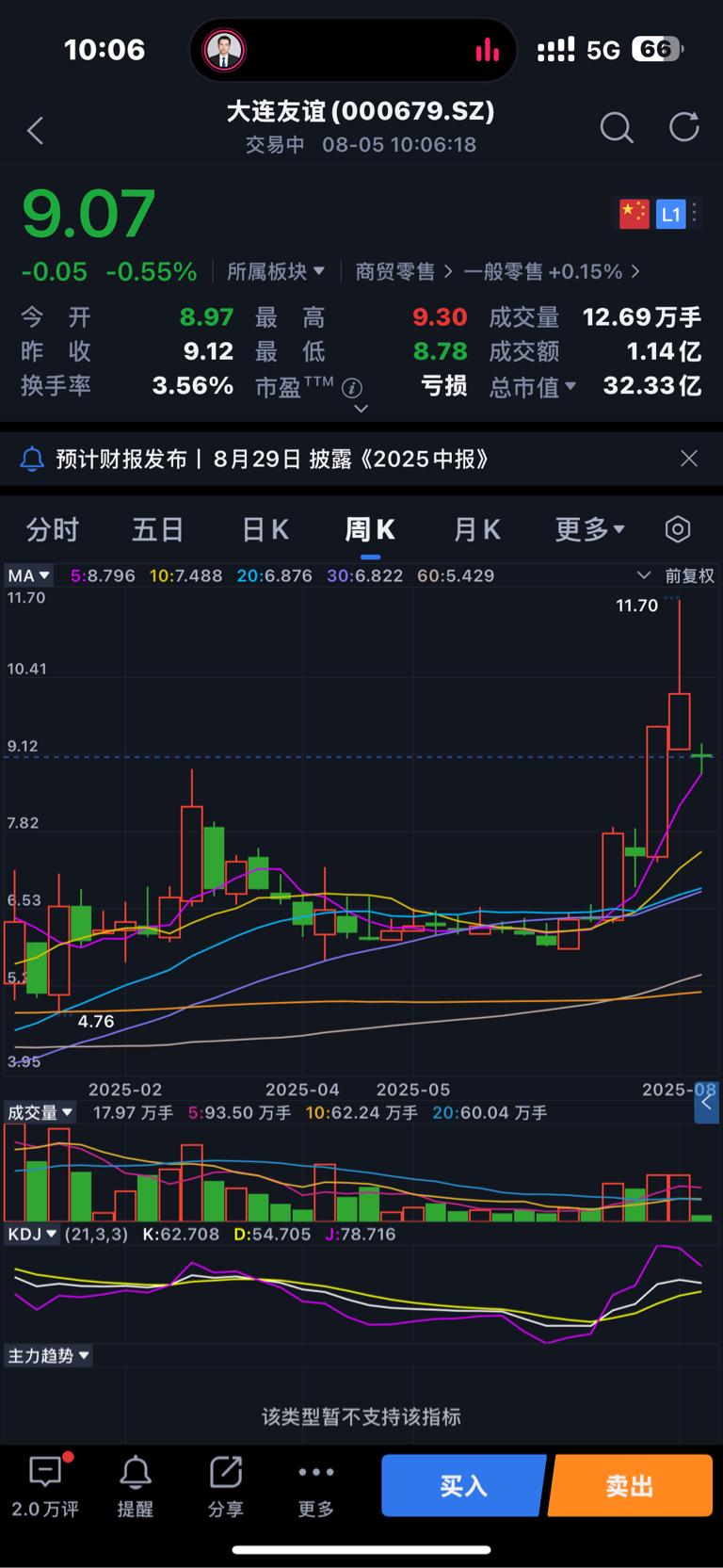
Task: Open the 主力趋势 indicator dropdown
Action: (x=49, y=1355)
